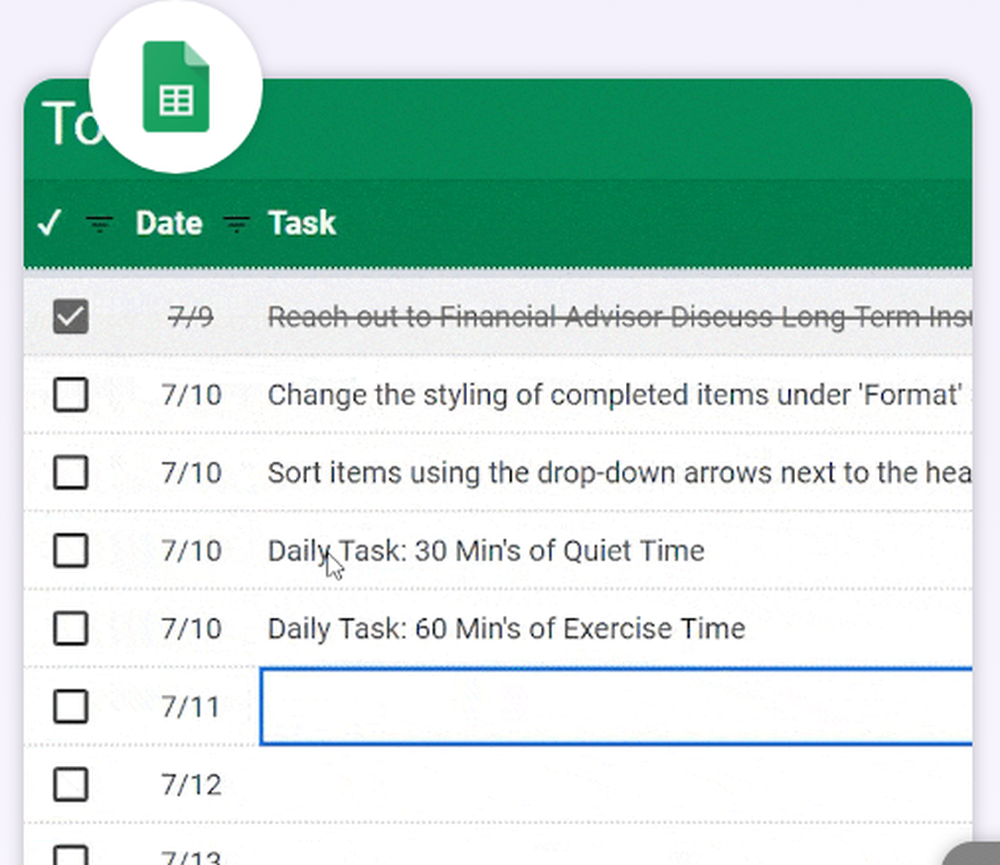1000x865 pixels.
Task: Check the box for 'Change the styling' task
Action: pos(70,395)
